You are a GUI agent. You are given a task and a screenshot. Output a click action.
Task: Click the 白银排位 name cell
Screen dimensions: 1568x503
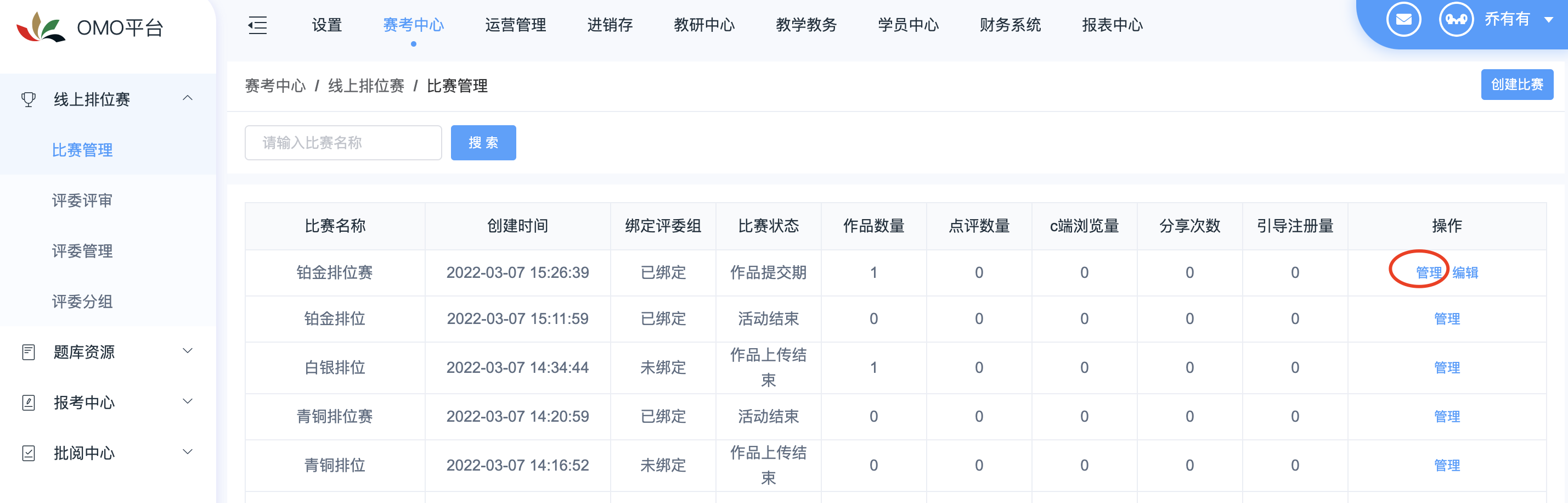click(335, 367)
